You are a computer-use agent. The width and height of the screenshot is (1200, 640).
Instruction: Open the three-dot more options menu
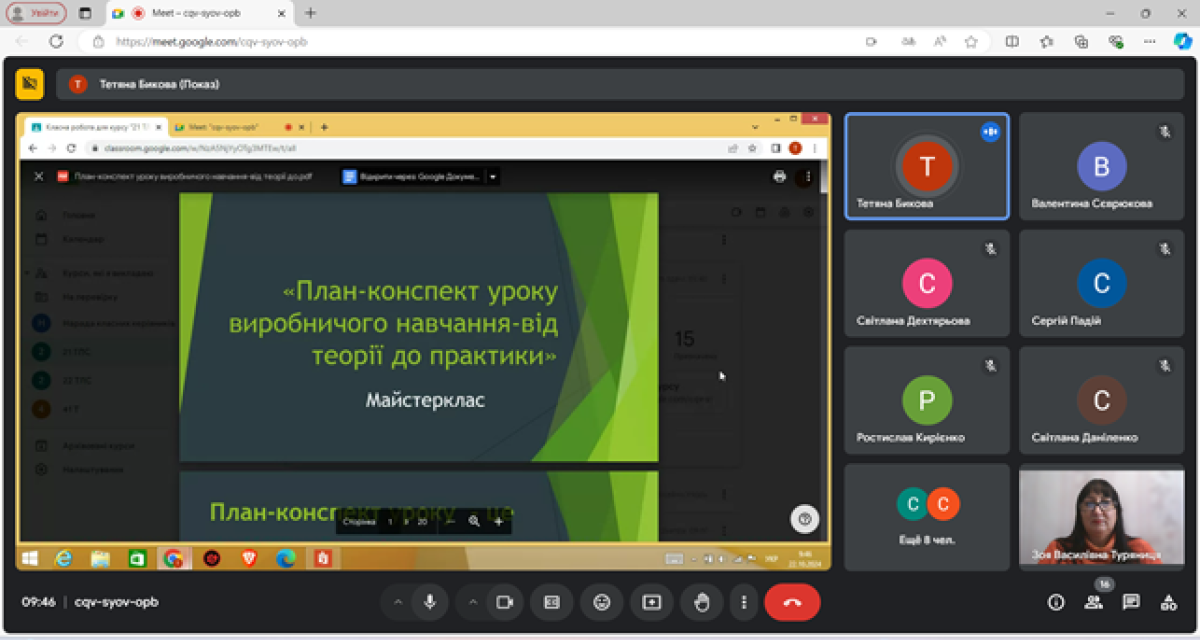(743, 602)
